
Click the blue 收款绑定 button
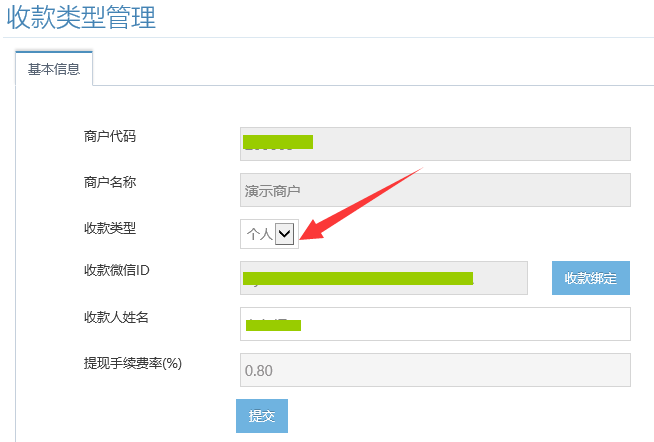[591, 278]
